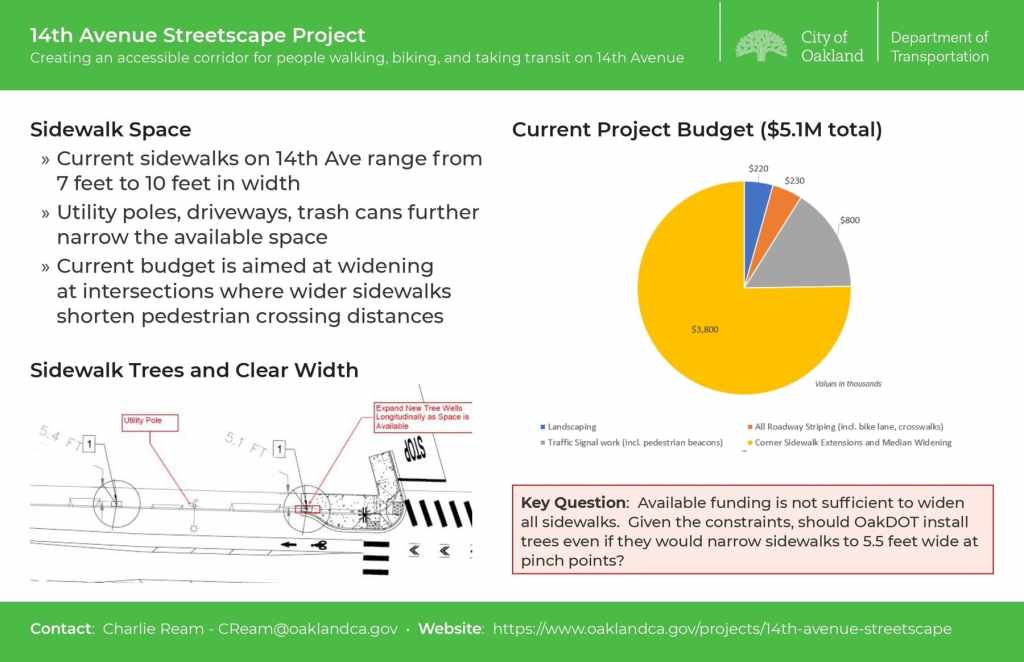1024x662 pixels.
Task: Click the 14th Avenue Streetscape Project title
Action: point(198,35)
